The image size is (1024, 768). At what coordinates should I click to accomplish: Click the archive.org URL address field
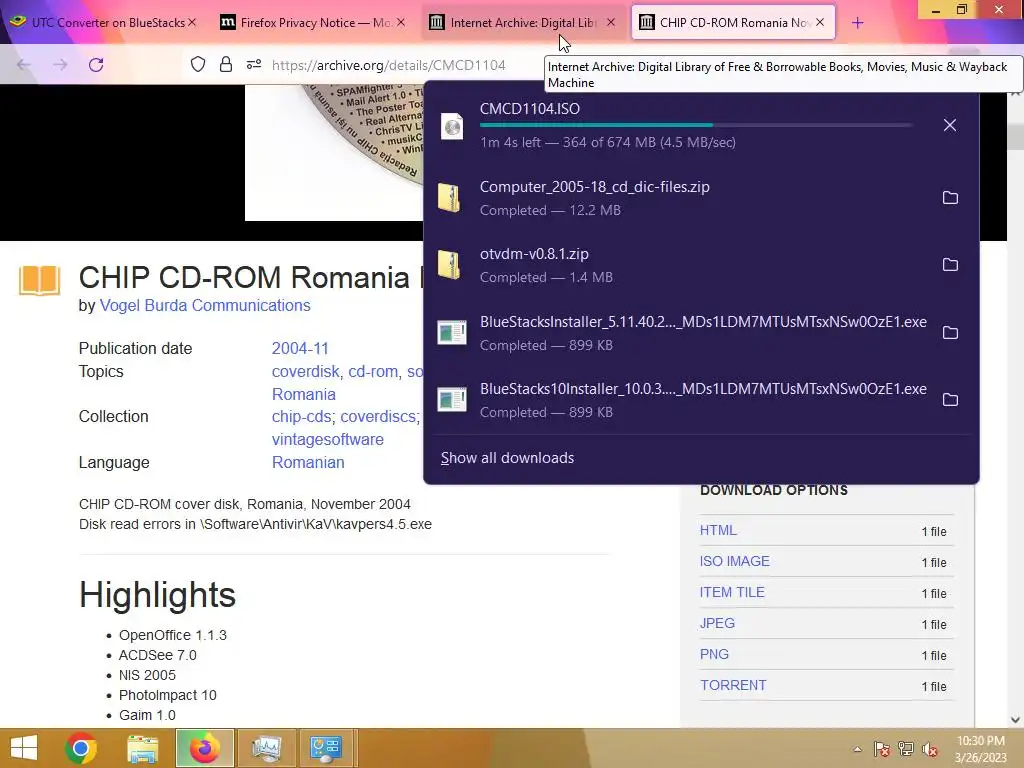tap(389, 65)
